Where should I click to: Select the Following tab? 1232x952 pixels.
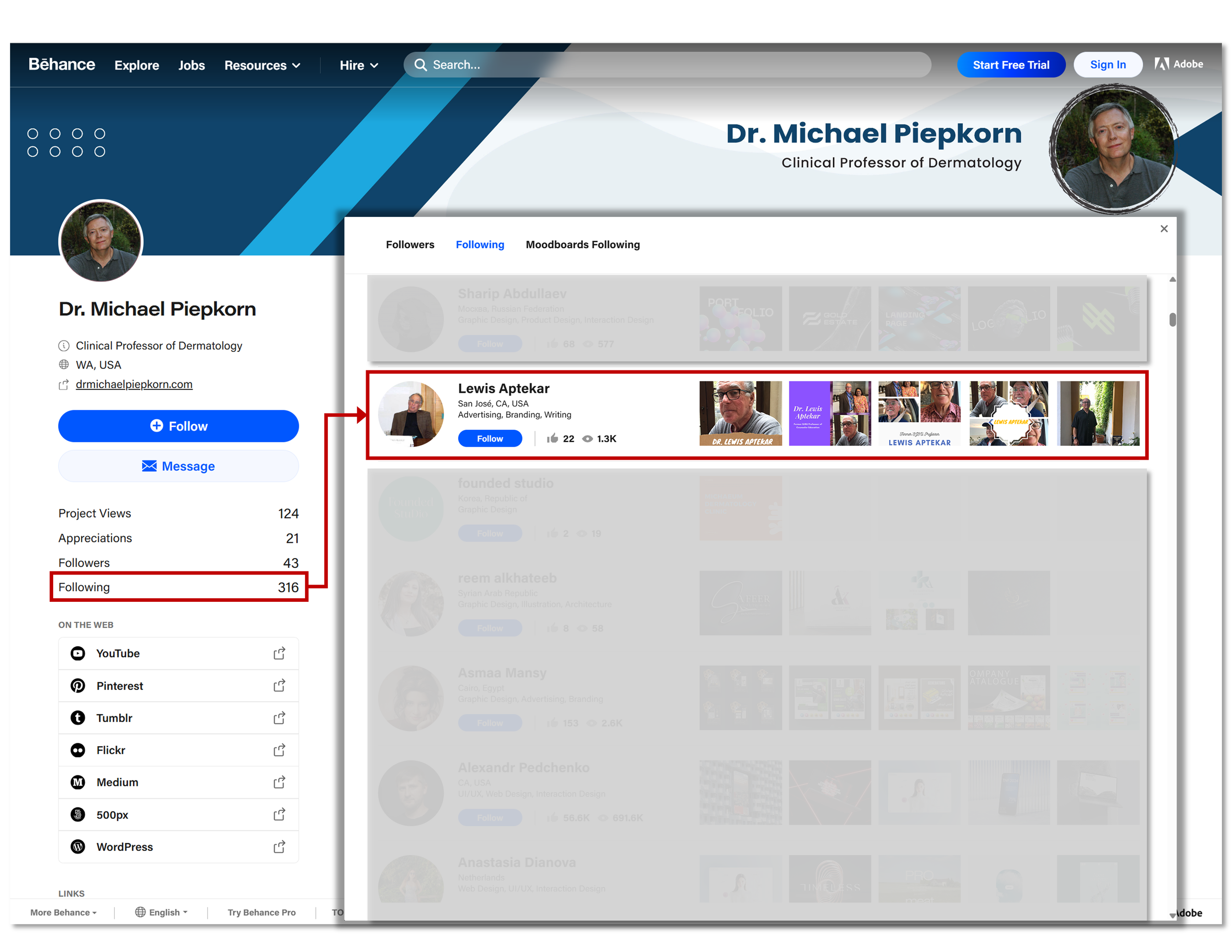click(480, 244)
